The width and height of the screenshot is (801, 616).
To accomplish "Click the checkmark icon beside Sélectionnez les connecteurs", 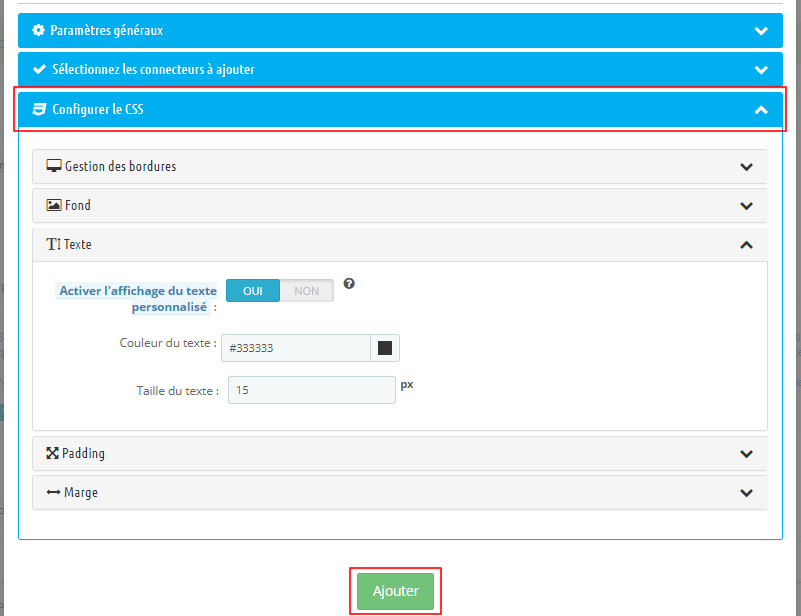I will [39, 70].
